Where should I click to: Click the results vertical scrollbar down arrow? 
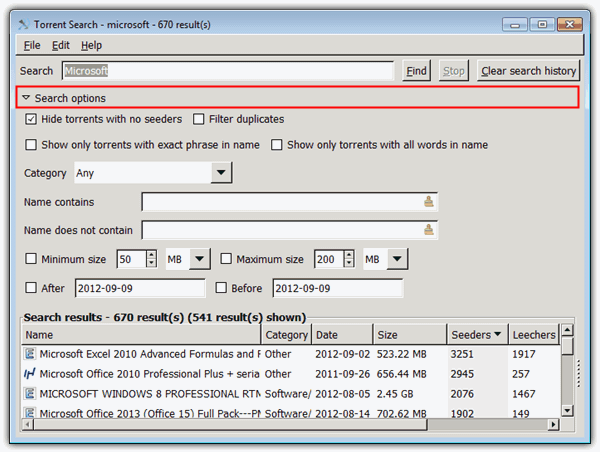tap(567, 410)
